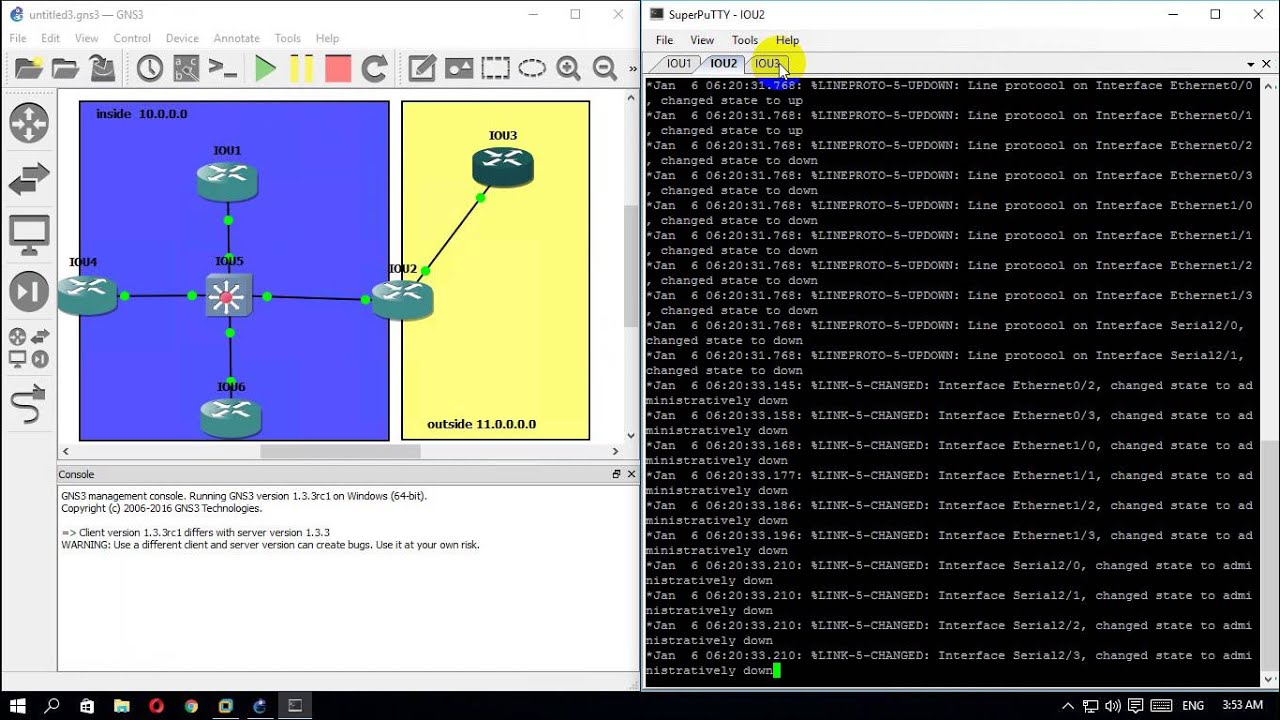
Task: Select router IOU6 at the bottom
Action: (230, 418)
